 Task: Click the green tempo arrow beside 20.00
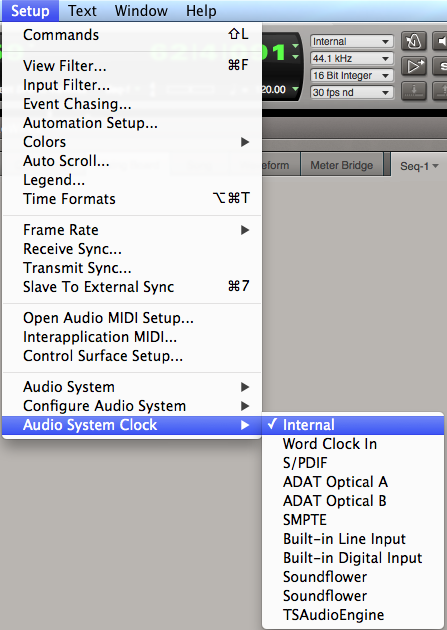296,89
